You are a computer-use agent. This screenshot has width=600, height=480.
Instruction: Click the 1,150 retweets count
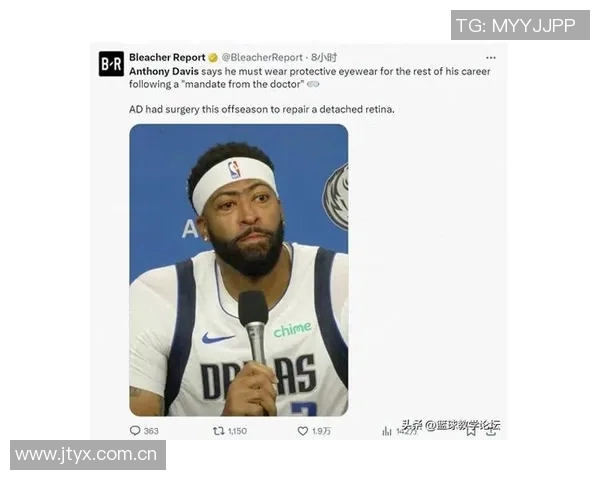point(237,431)
